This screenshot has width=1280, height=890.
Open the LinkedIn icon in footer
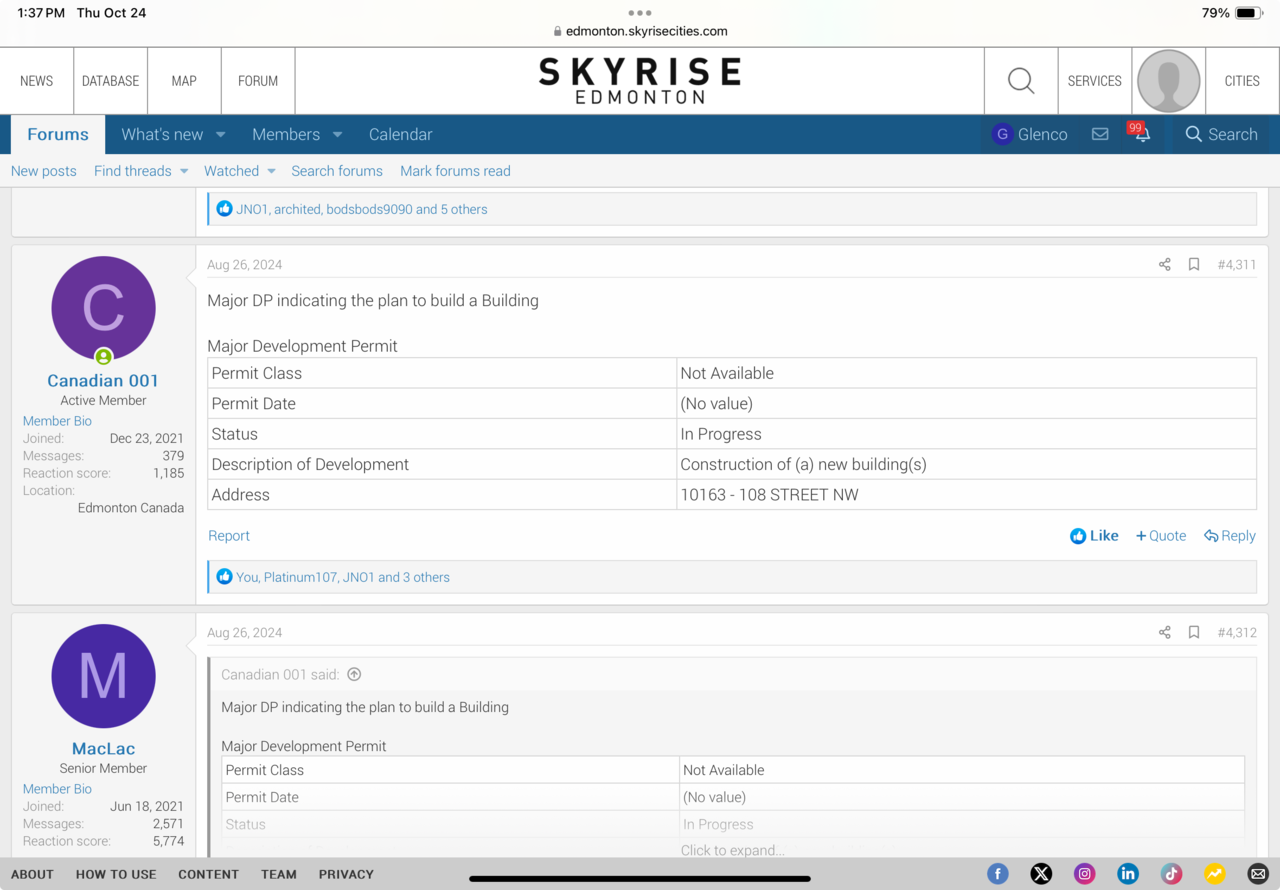point(1128,874)
